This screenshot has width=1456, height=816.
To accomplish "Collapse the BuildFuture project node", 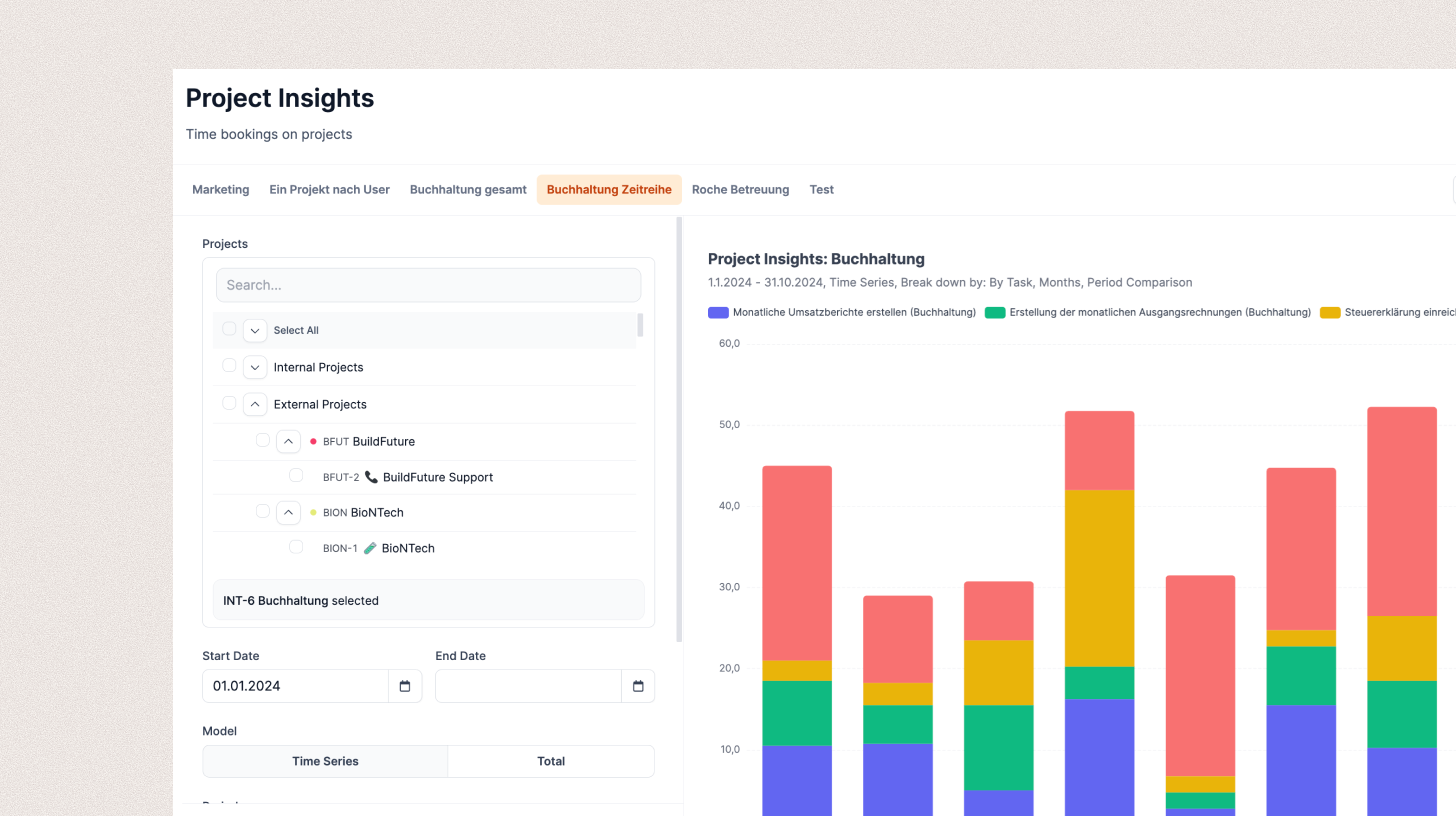I will pyautogui.click(x=288, y=441).
